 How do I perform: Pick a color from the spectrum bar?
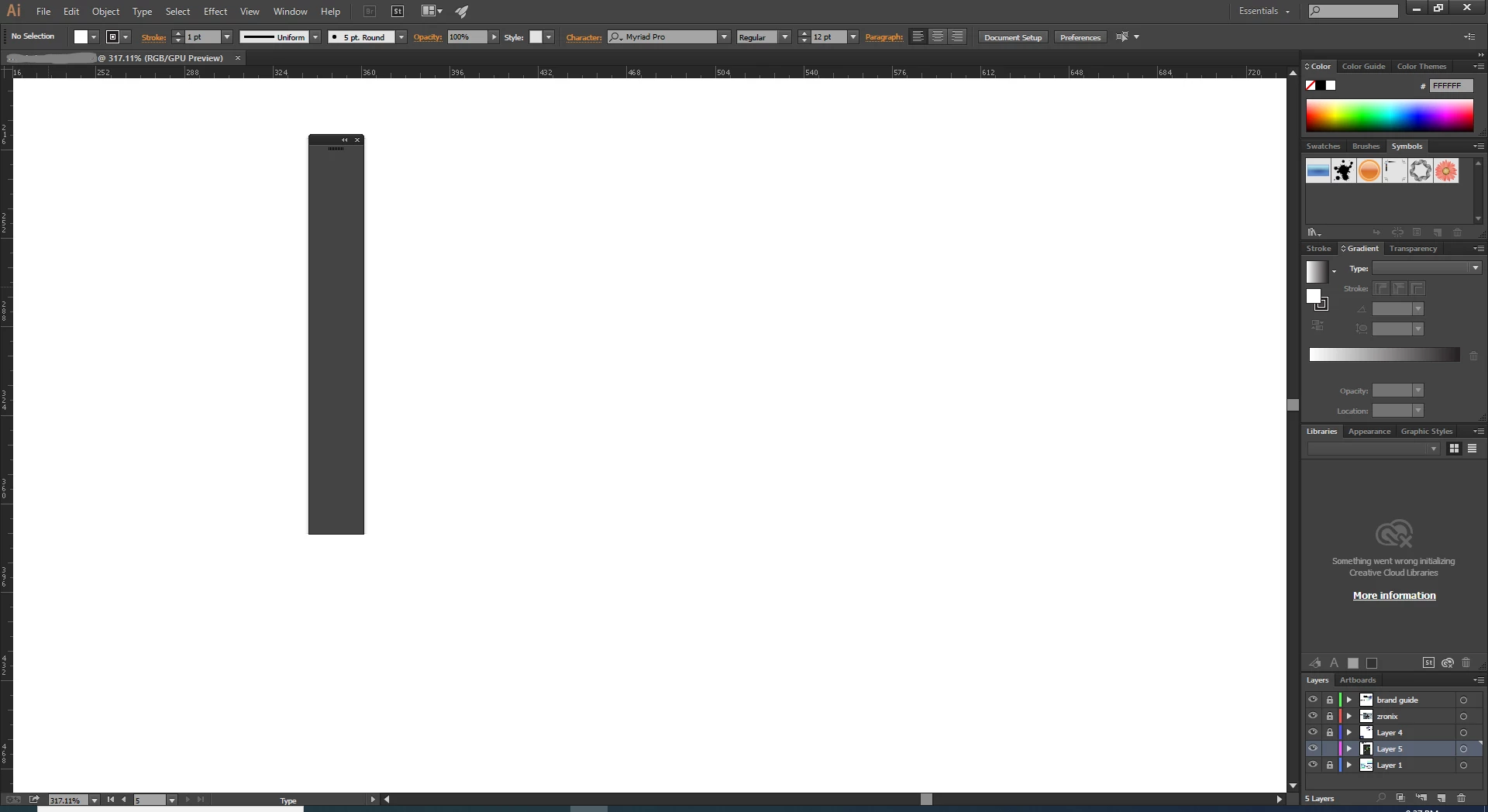click(x=1390, y=115)
